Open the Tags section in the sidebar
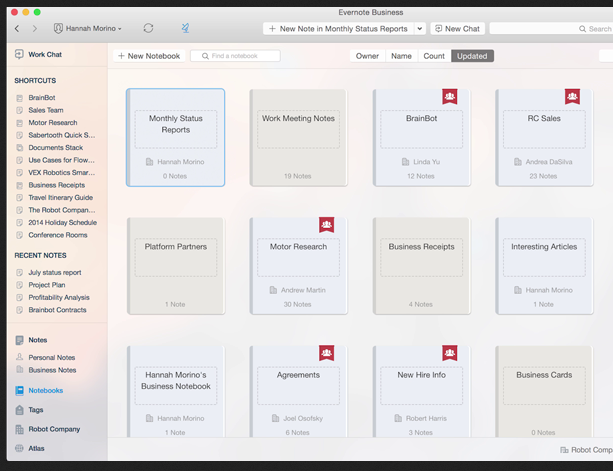This screenshot has width=613, height=471. coord(35,410)
